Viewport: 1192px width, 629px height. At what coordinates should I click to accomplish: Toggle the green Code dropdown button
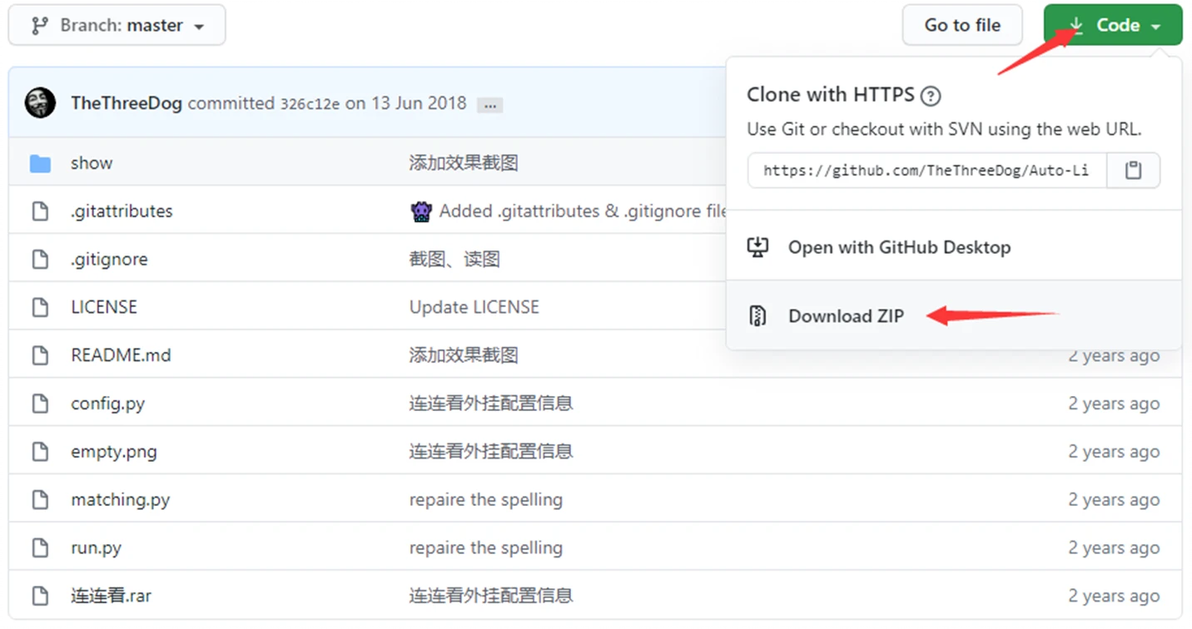coord(1113,26)
